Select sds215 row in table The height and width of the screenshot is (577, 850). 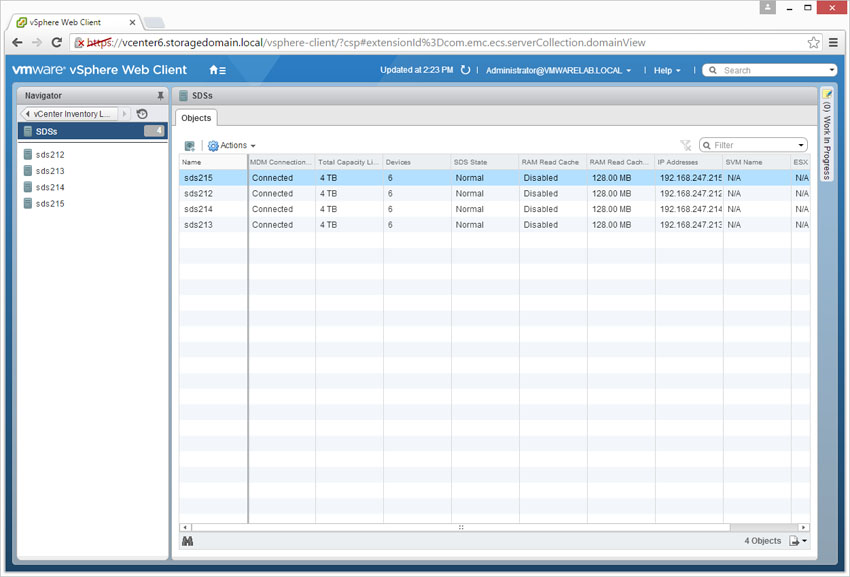(x=494, y=178)
